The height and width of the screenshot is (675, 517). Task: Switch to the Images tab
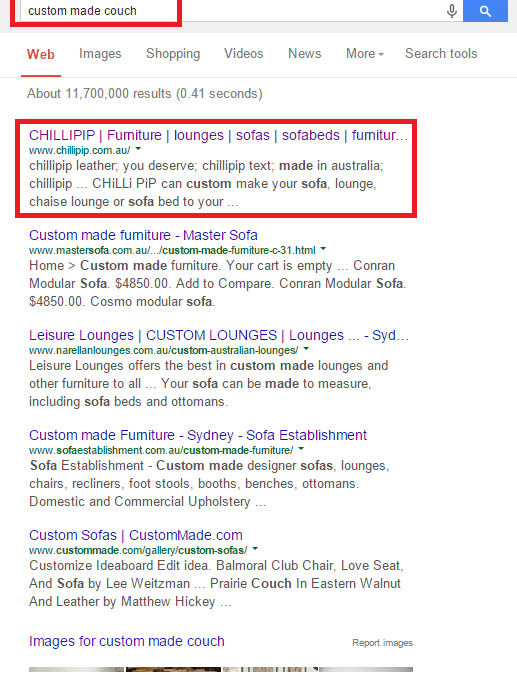[100, 53]
